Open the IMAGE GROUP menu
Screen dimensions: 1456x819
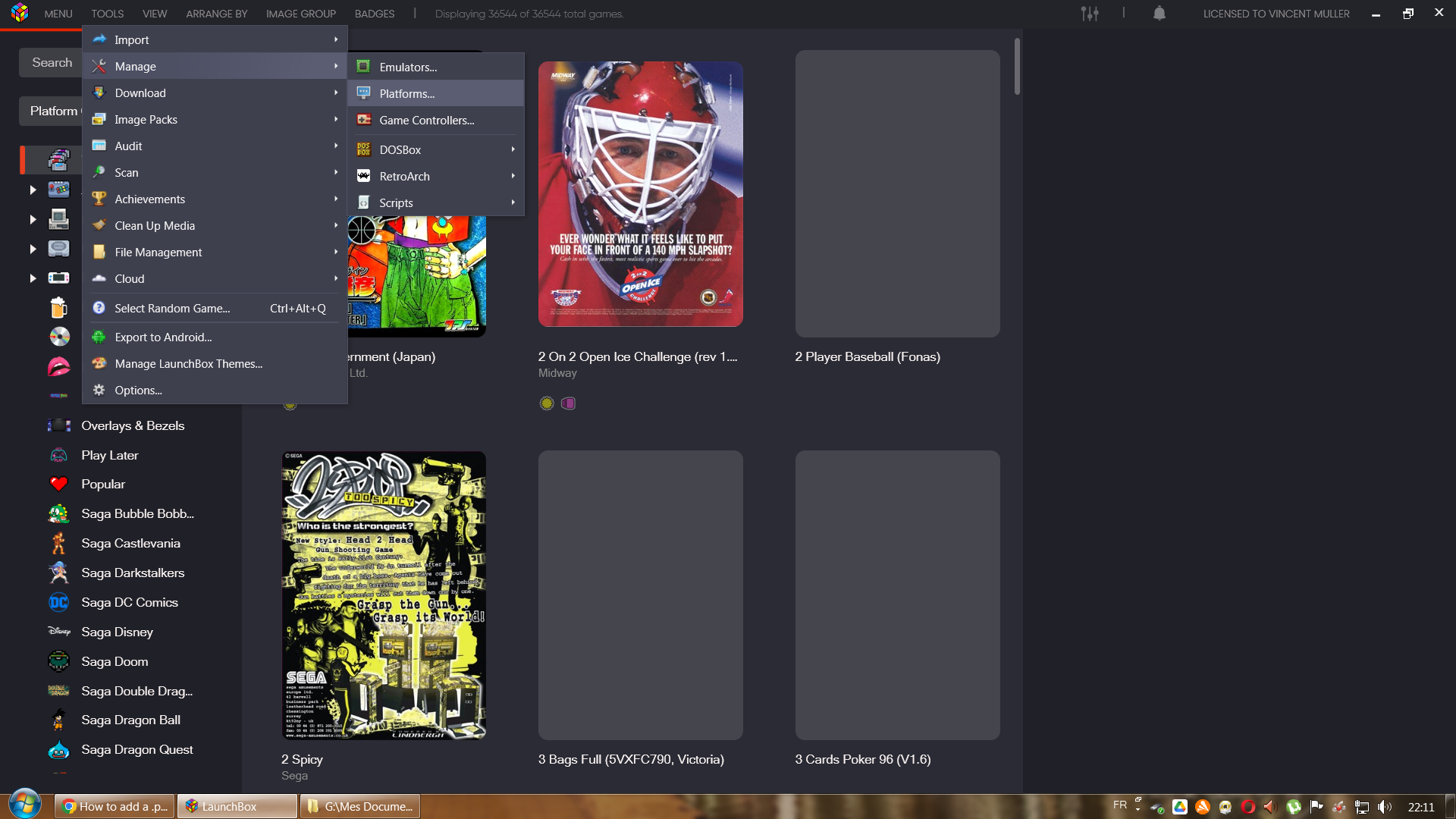click(301, 14)
